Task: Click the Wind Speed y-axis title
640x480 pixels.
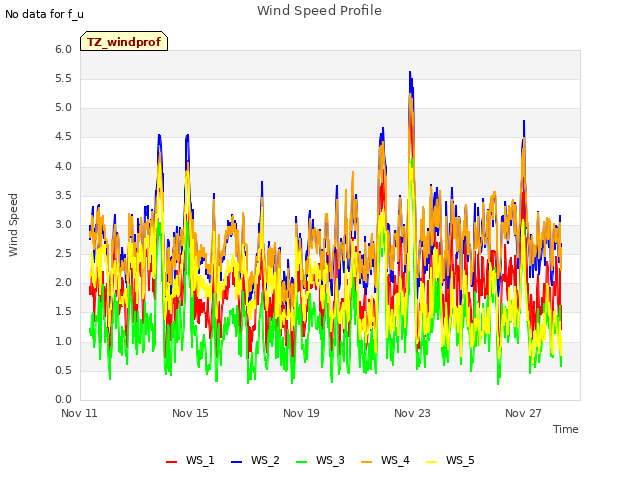Action: [13, 225]
